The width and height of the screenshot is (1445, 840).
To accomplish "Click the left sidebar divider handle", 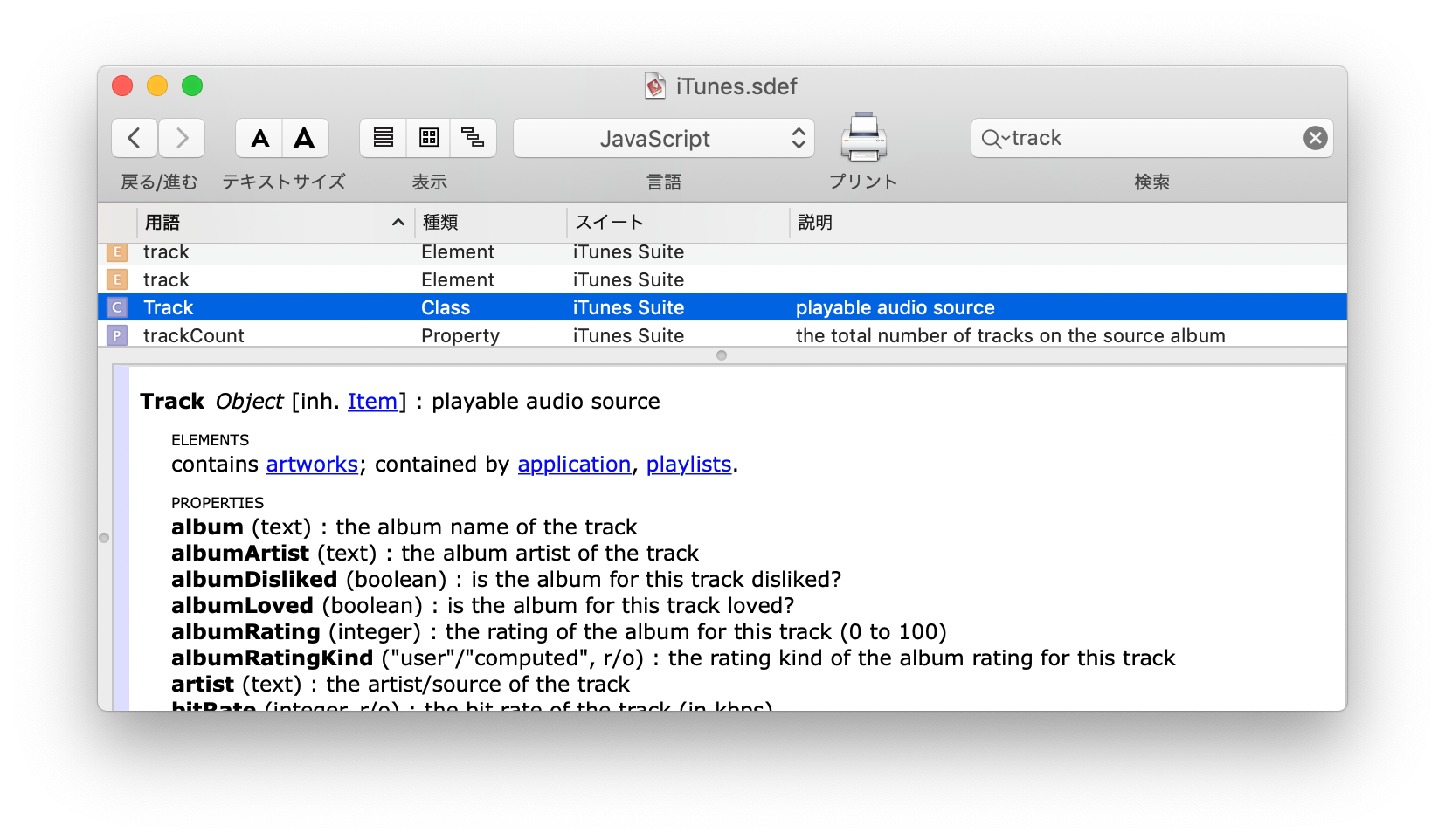I will coord(104,538).
